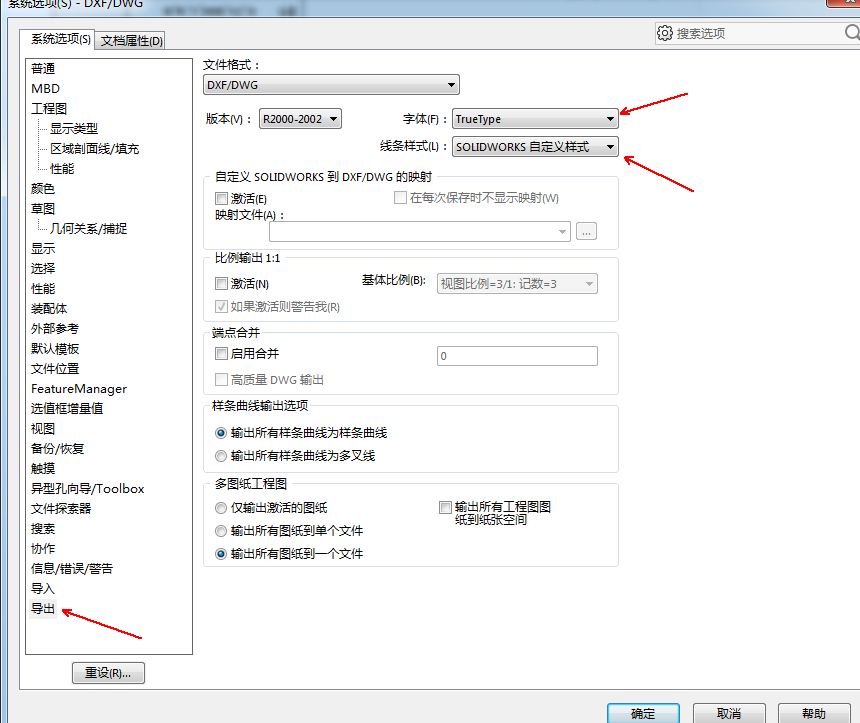The image size is (860, 723).
Task: Click 确定 button
Action: coord(643,714)
